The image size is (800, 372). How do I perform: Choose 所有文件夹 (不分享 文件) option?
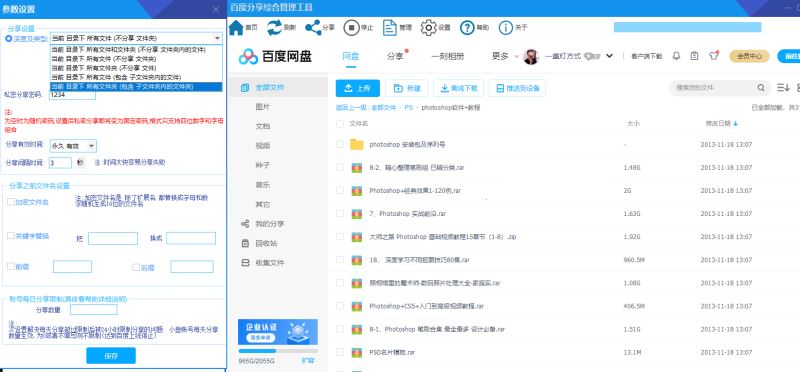pos(136,67)
